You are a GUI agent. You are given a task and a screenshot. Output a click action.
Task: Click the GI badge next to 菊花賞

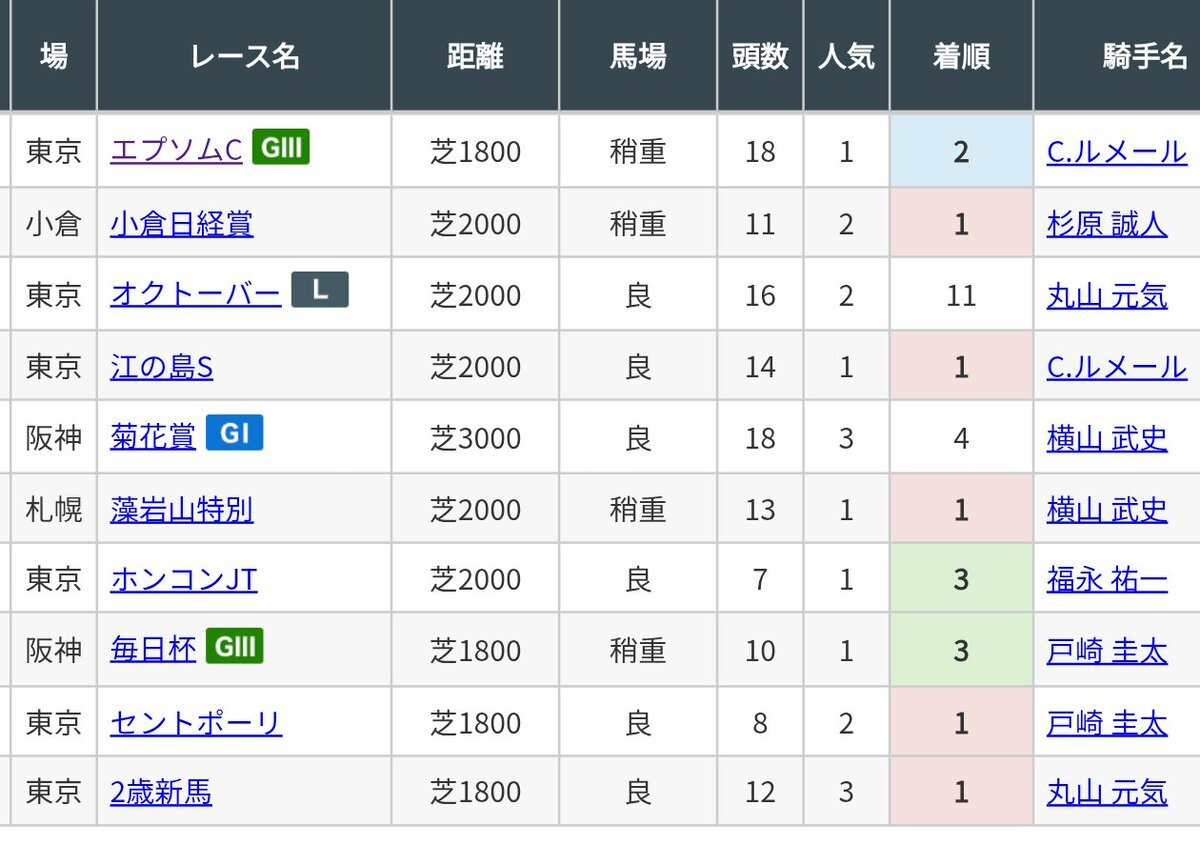[x=234, y=434]
